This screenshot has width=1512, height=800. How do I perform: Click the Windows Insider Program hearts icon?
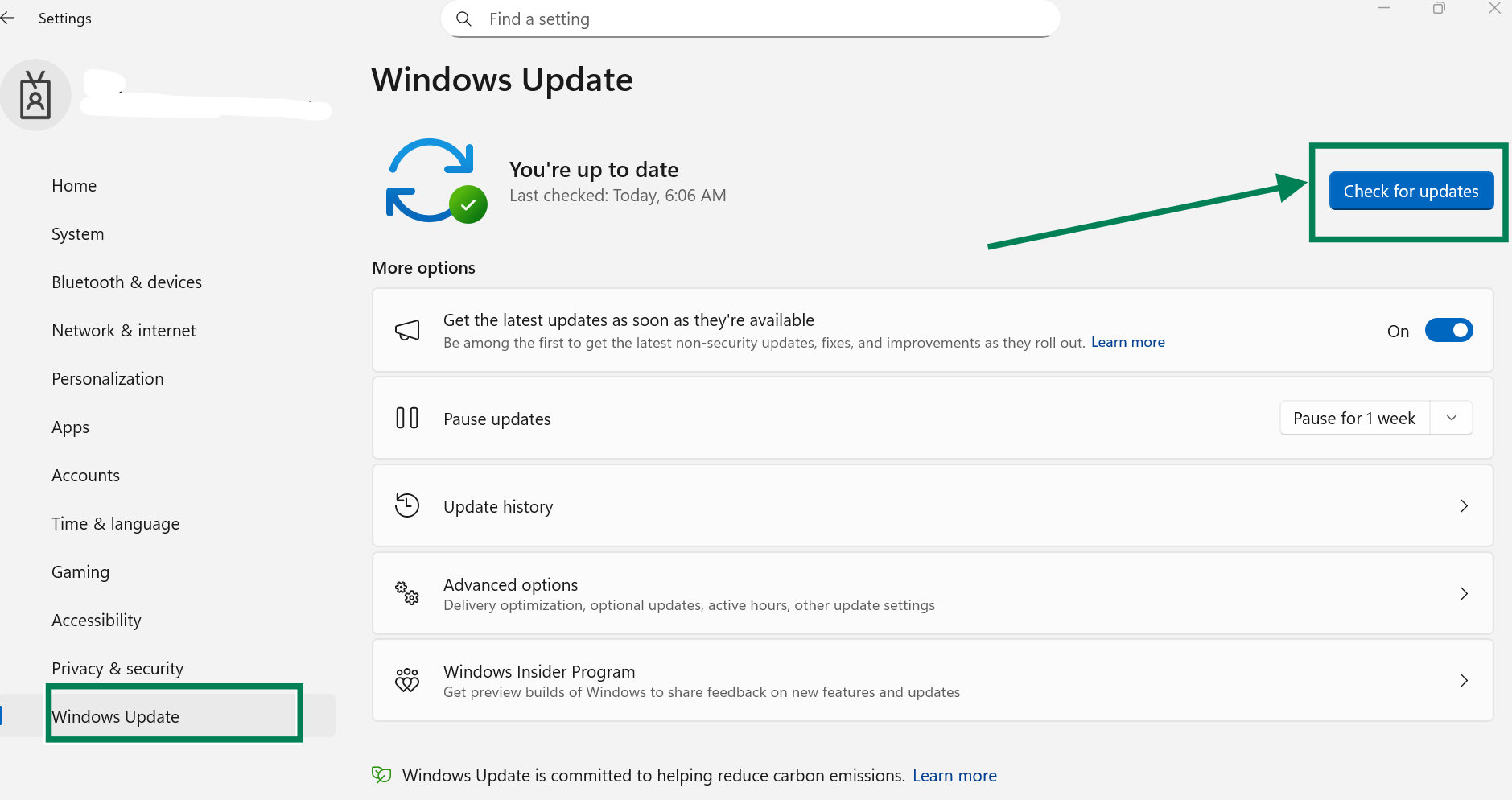coord(407,680)
